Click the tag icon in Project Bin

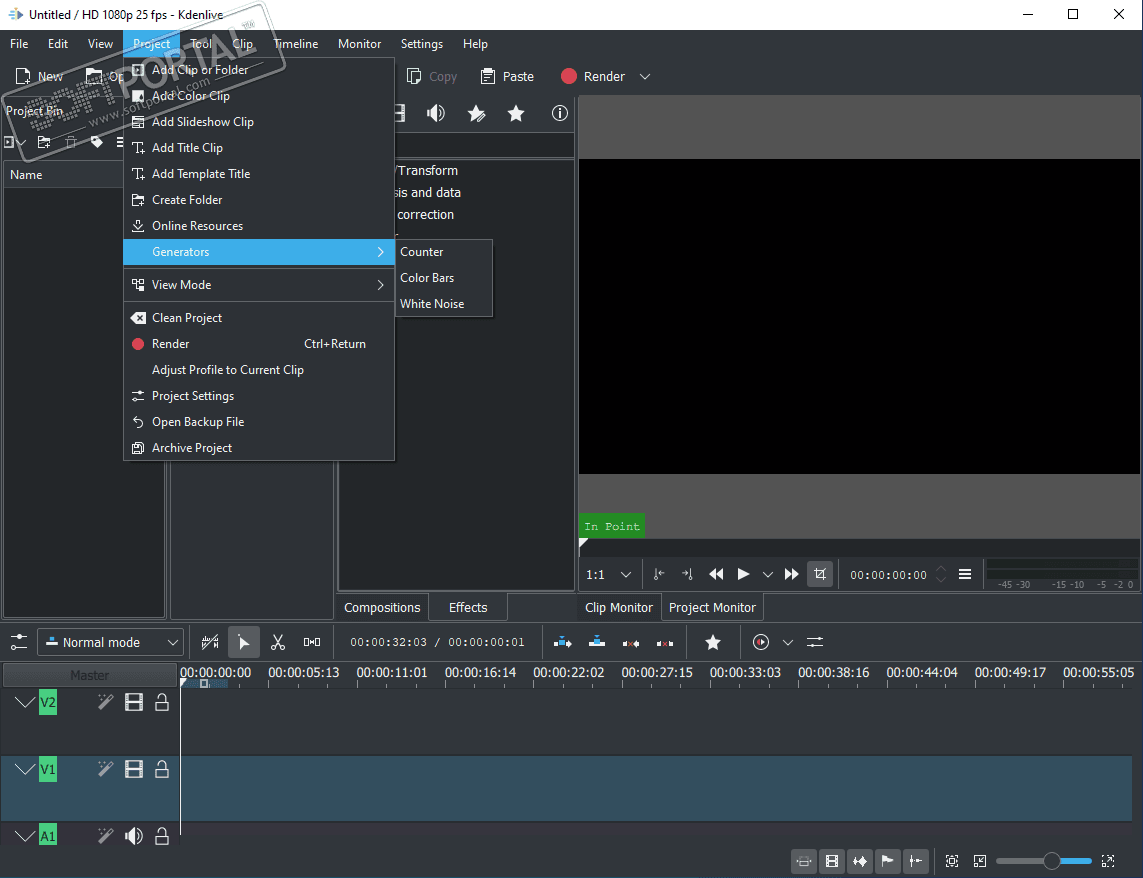[96, 141]
